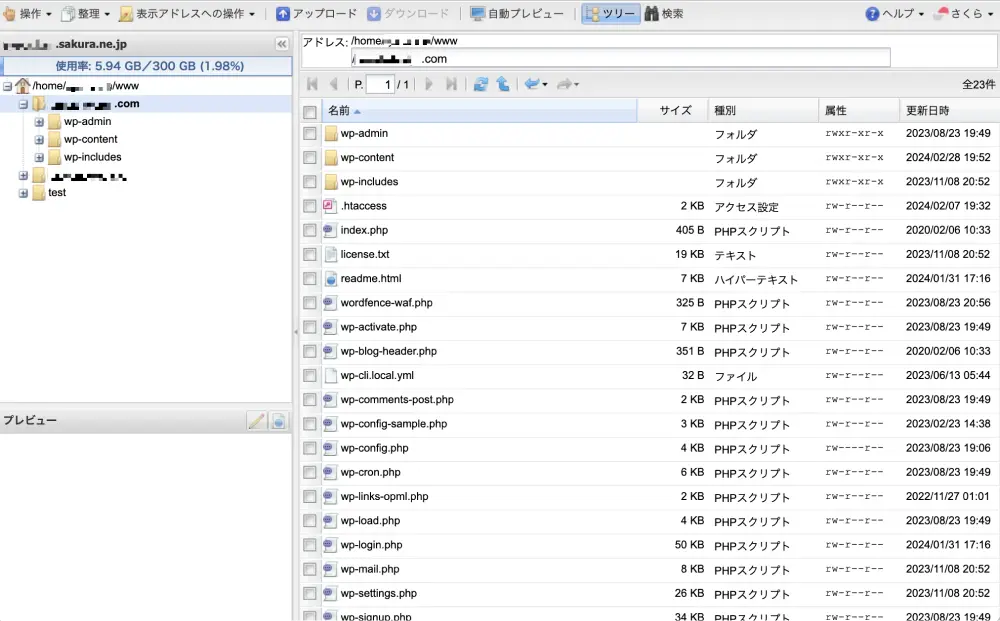Open the wp-login.php file

(371, 545)
